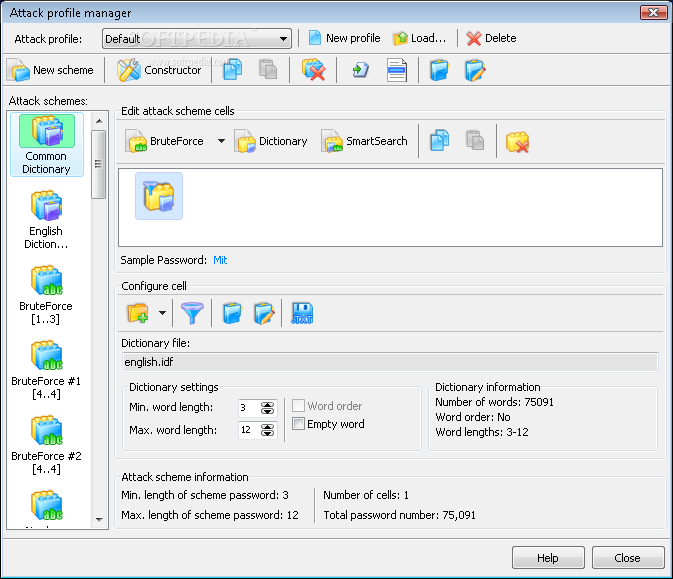Click the blue folder with pencil icon in the main toolbar
673x579 pixels.
475,70
